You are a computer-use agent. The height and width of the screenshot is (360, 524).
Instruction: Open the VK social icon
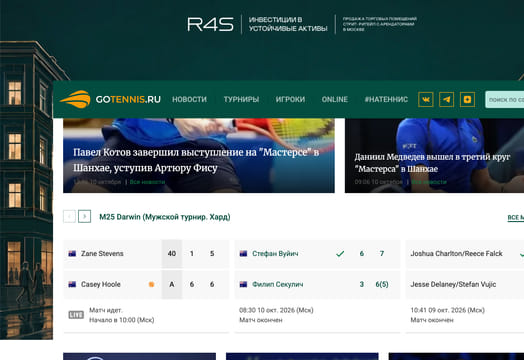click(425, 100)
